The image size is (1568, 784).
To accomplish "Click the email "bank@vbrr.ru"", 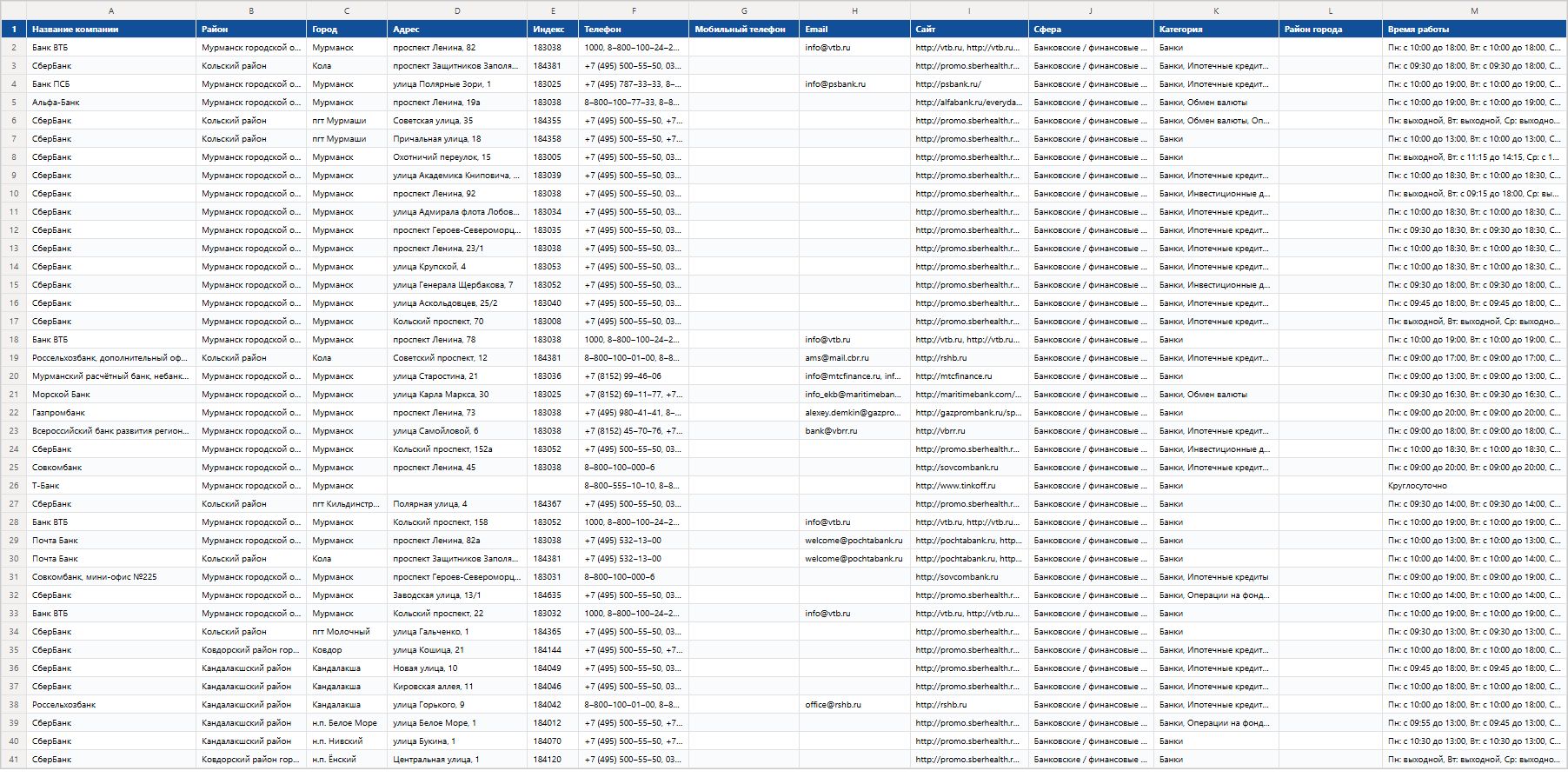I will click(x=854, y=431).
